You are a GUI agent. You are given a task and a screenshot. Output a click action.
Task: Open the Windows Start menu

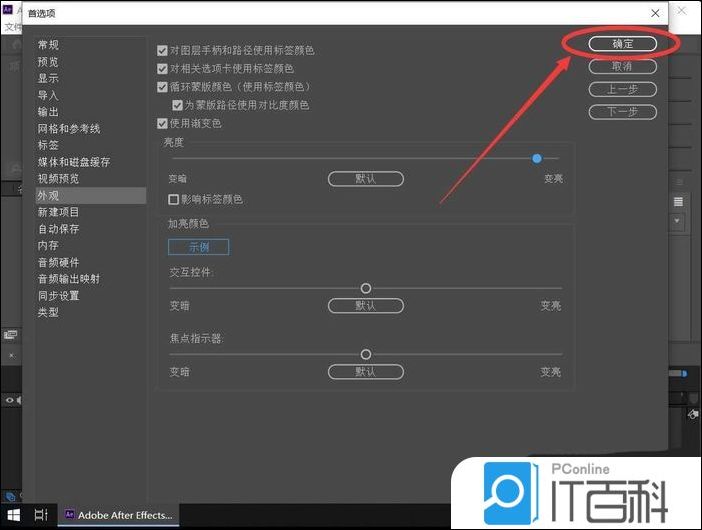(13, 515)
